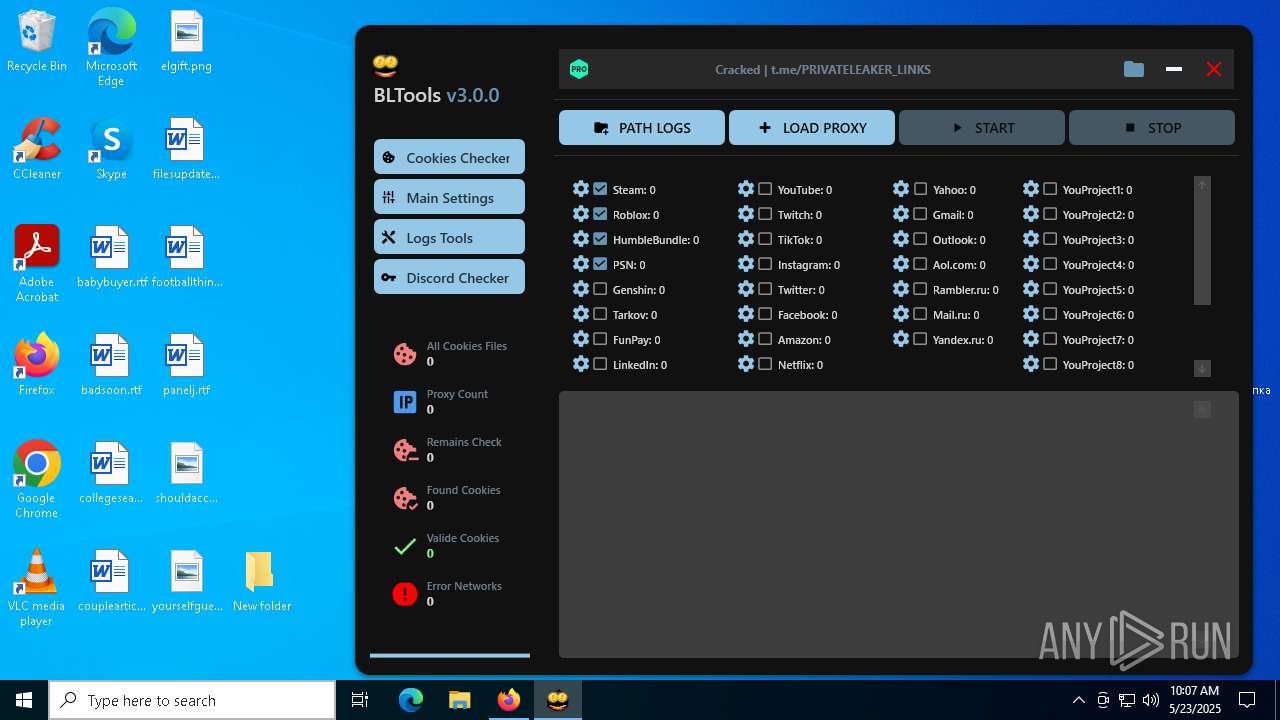This screenshot has width=1280, height=720.
Task: Open settings gear for Tarkov
Action: (x=581, y=314)
